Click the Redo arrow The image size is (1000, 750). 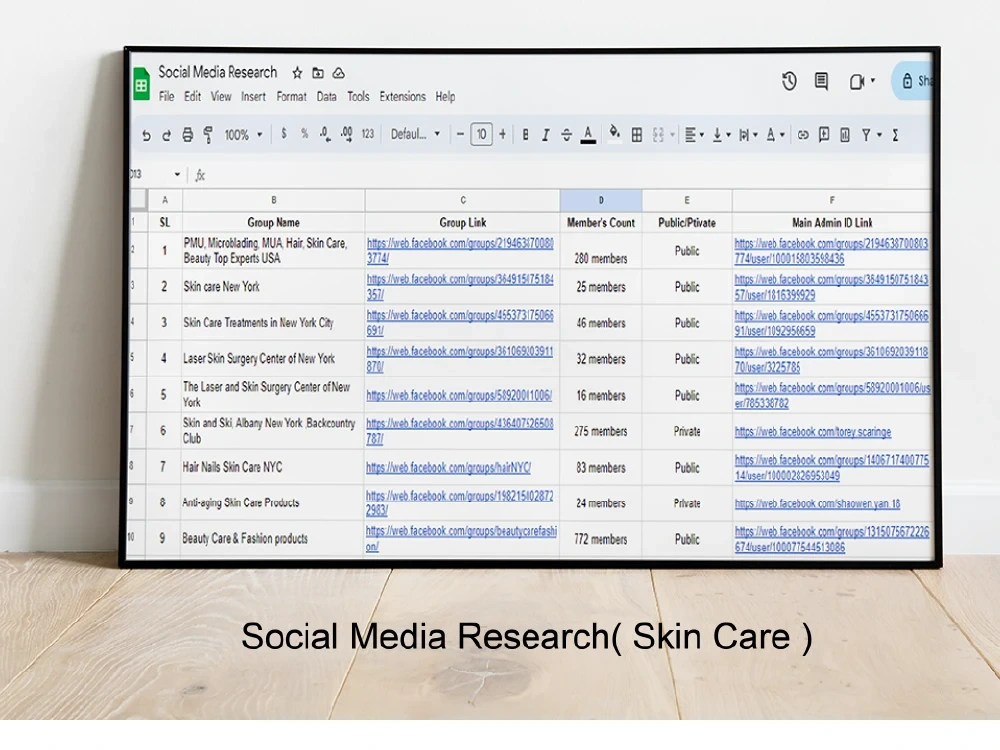[166, 135]
